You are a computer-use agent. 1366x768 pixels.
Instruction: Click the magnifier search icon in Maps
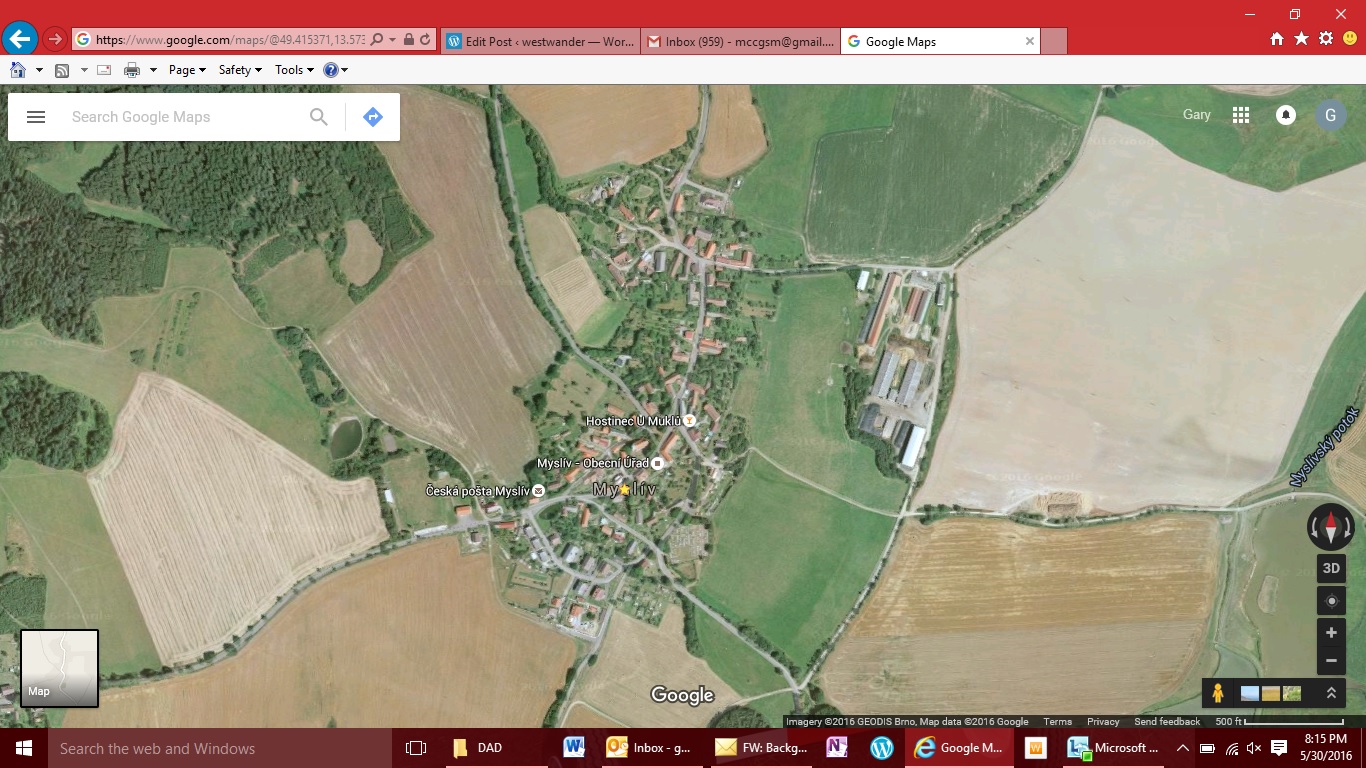coord(319,117)
